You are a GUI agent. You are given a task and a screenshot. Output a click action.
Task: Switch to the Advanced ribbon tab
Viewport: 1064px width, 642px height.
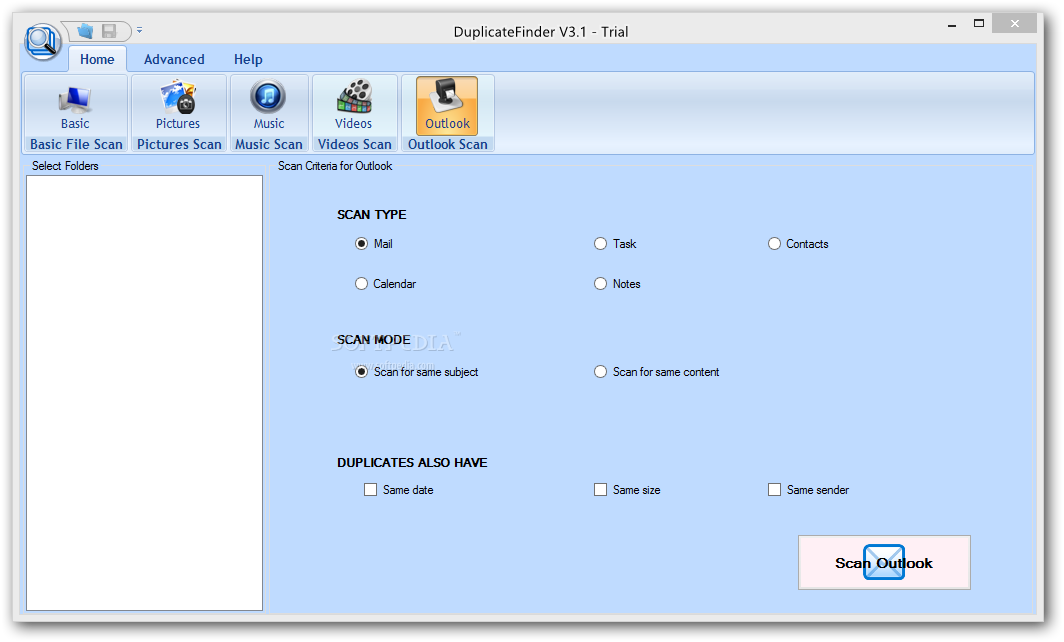coord(174,59)
